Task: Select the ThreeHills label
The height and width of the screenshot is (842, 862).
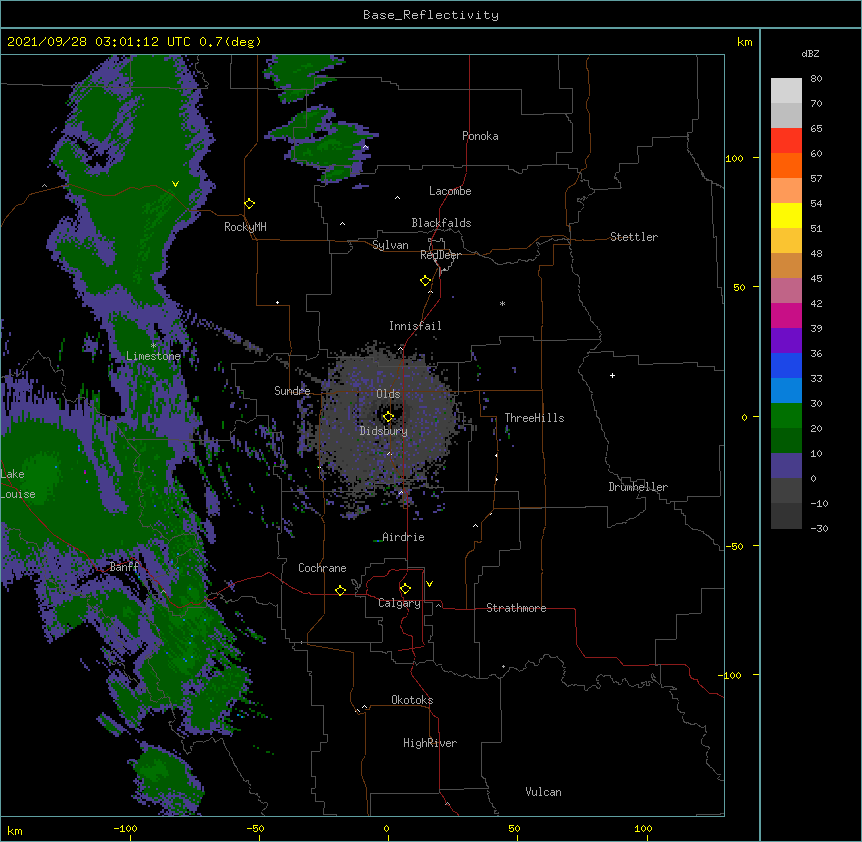Action: [534, 418]
